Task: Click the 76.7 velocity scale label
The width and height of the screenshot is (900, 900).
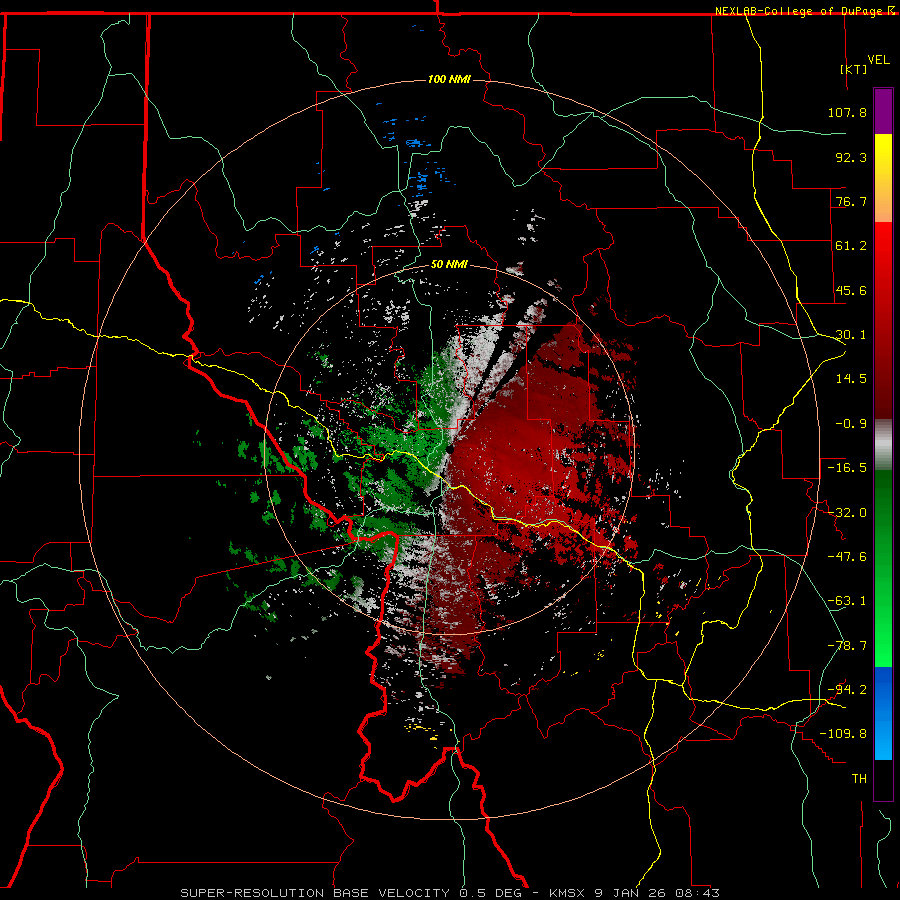Action: tap(851, 201)
